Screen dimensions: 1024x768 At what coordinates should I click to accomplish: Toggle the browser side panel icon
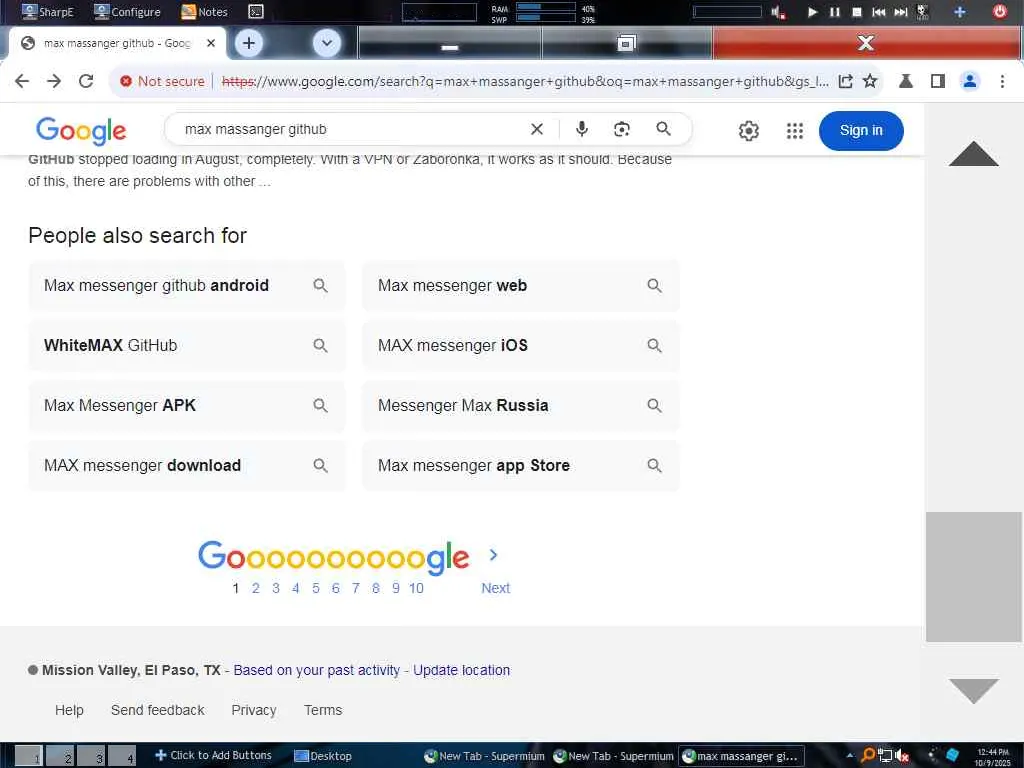click(x=938, y=81)
